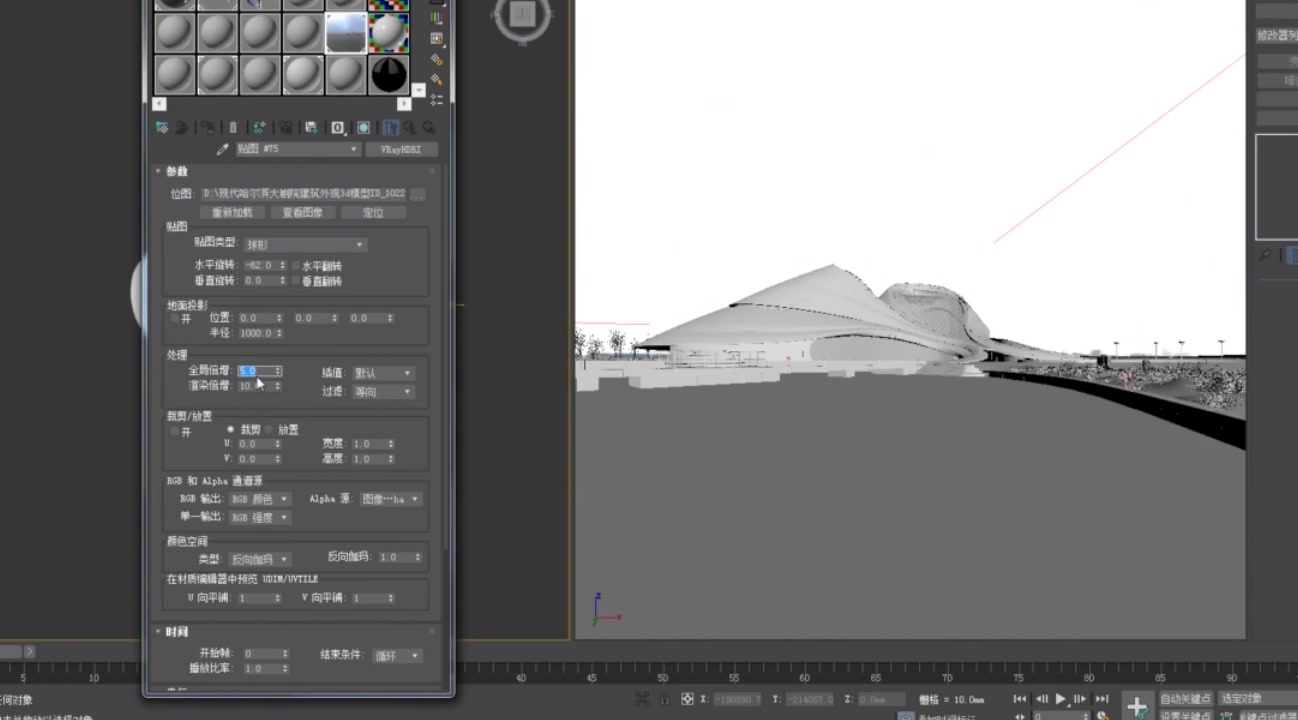Toggle the Show End Result icon
1298x720 pixels.
[390, 128]
